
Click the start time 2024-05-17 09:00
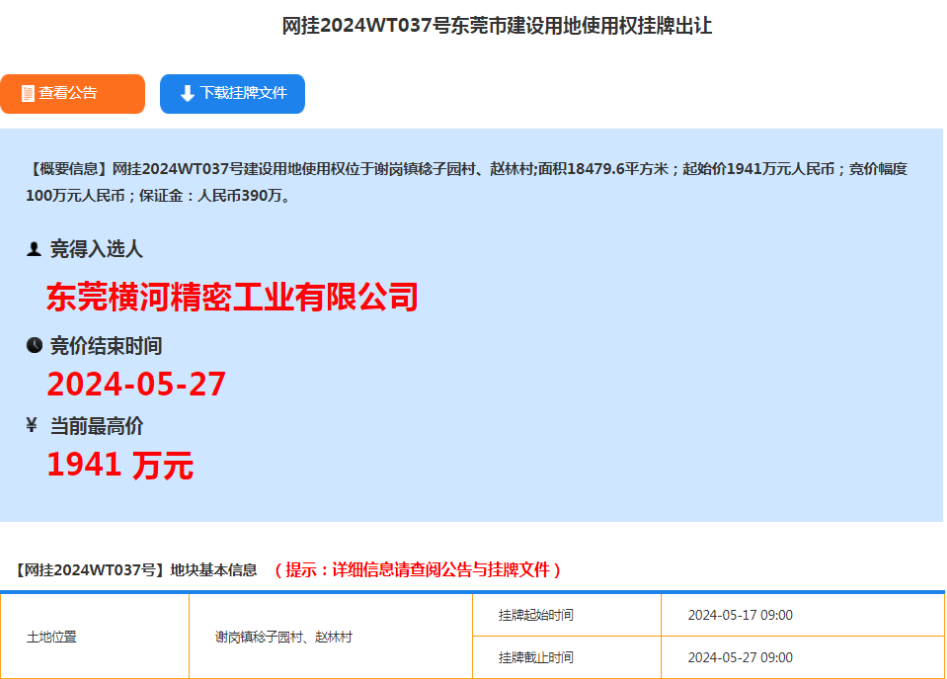[x=740, y=615]
